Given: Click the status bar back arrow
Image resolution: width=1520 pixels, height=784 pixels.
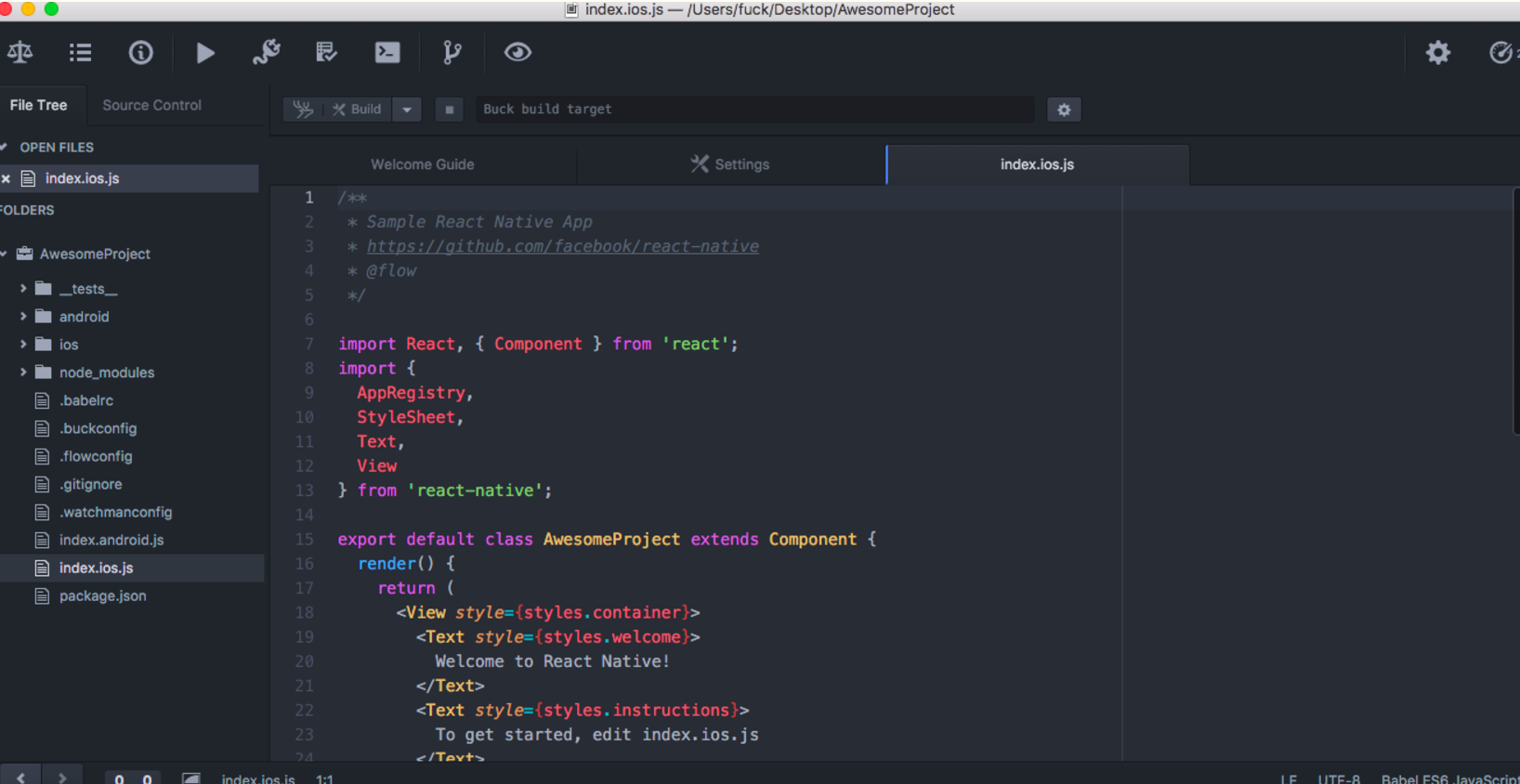Looking at the screenshot, I should tap(20, 777).
